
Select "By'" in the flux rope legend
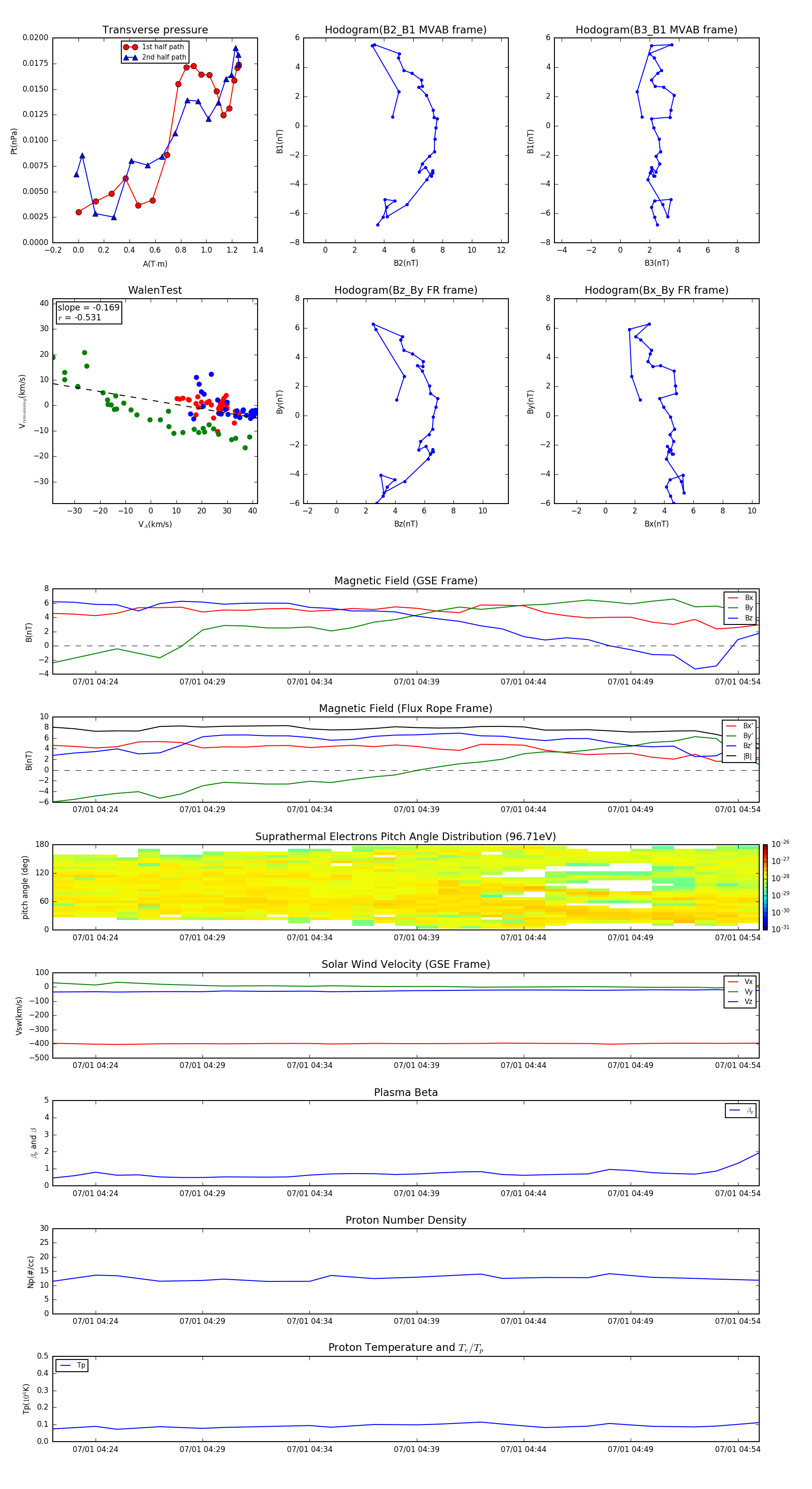click(x=740, y=736)
